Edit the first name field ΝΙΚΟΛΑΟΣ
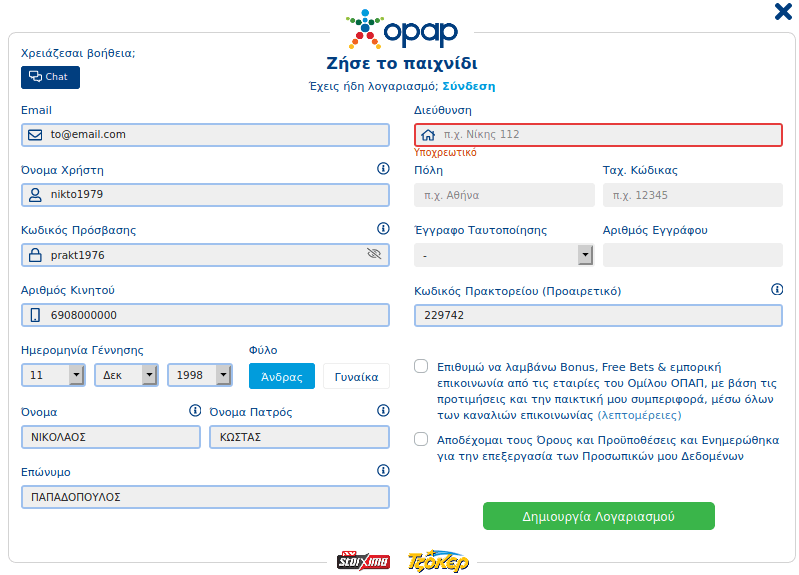The height and width of the screenshot is (575, 799). [111, 437]
